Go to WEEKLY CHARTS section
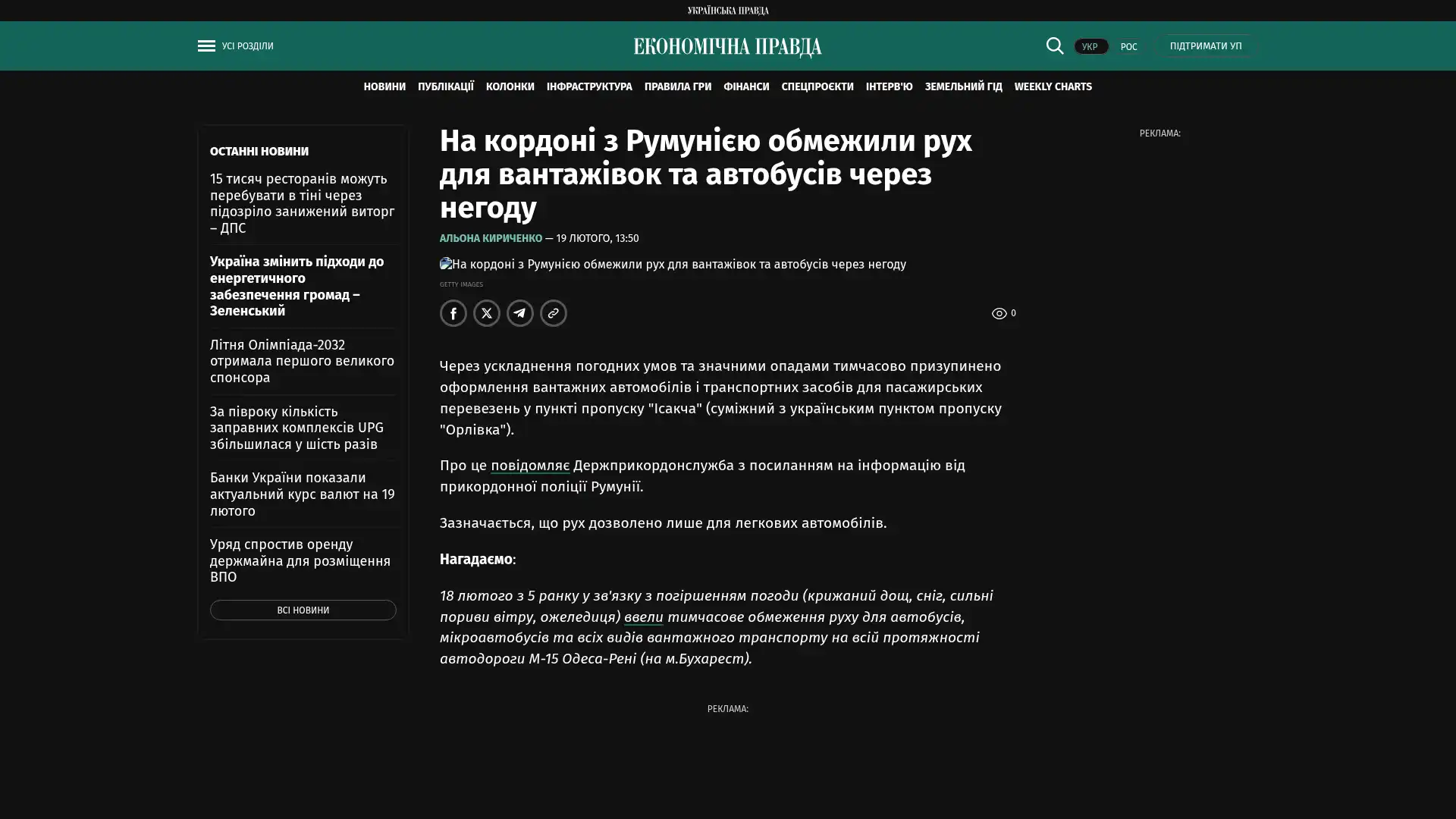 (1053, 86)
